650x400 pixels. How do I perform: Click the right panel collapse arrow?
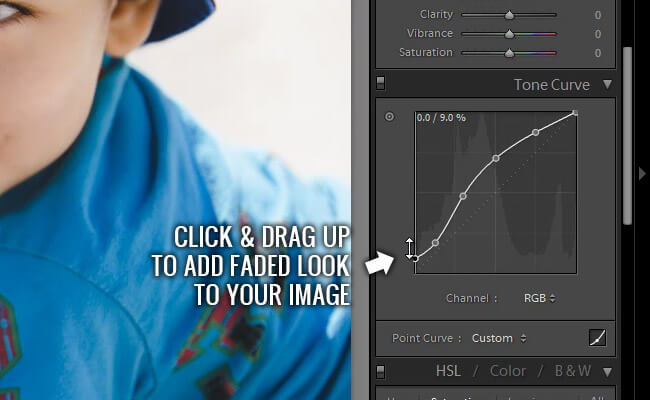(x=642, y=173)
